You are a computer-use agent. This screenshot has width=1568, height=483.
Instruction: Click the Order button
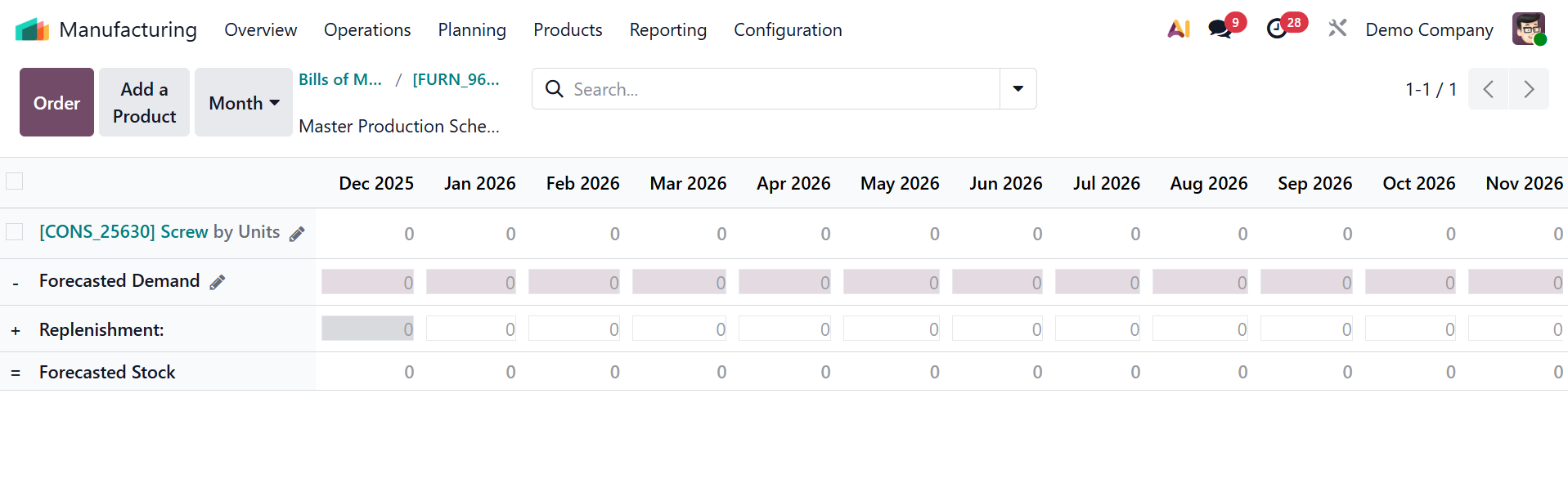pyautogui.click(x=56, y=103)
